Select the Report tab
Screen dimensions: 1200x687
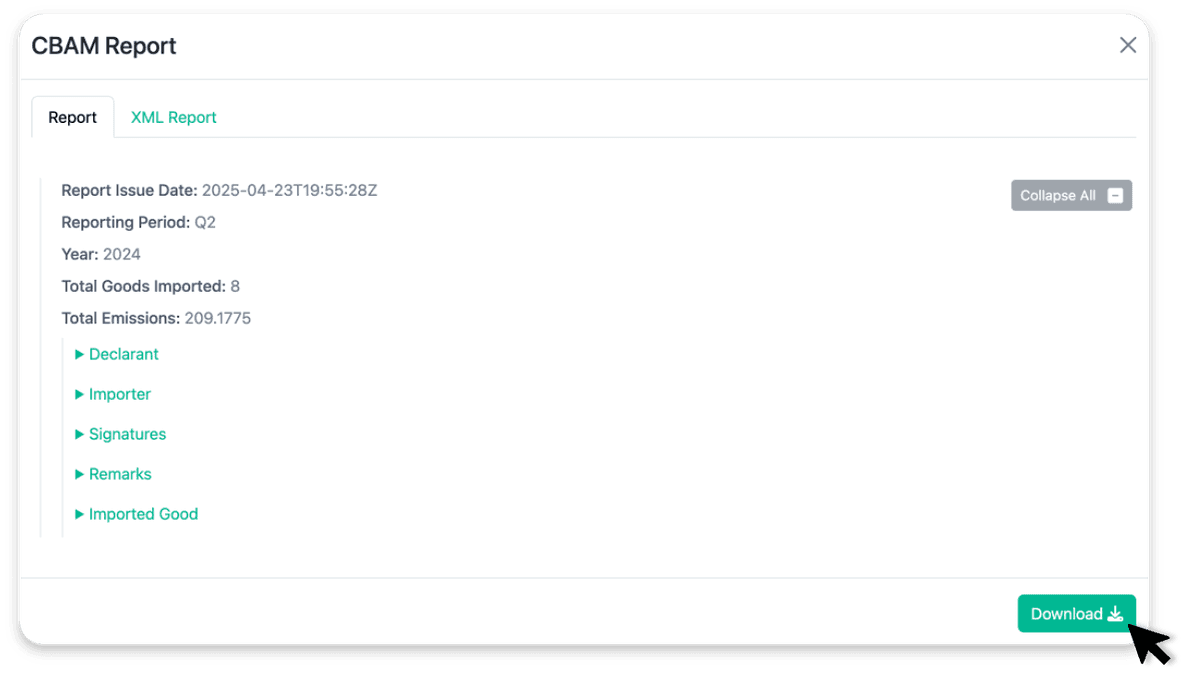[73, 117]
